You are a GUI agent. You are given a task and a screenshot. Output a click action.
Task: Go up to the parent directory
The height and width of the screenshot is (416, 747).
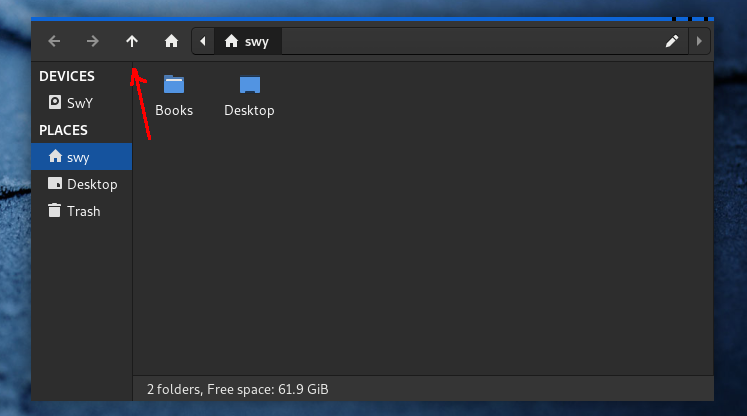click(x=131, y=41)
